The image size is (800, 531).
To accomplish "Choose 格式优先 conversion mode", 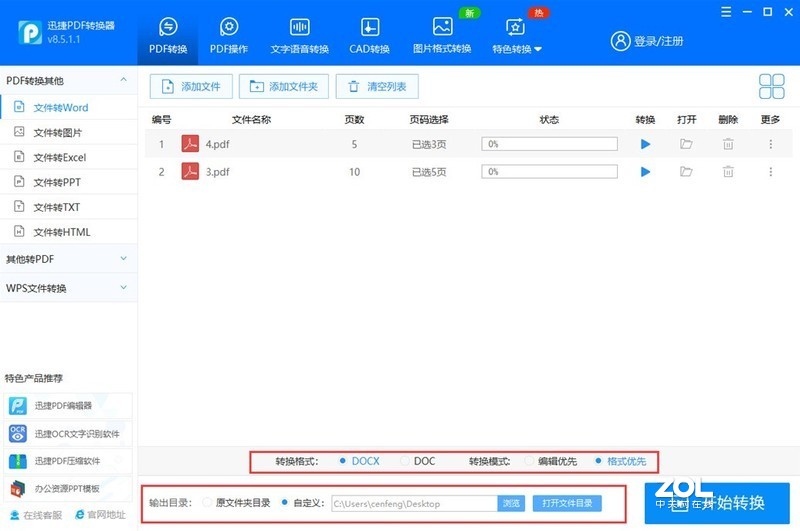I will 598,461.
